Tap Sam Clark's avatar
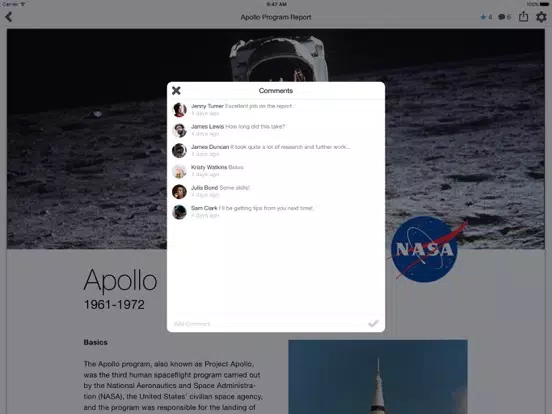This screenshot has height=414, width=552. pos(179,212)
